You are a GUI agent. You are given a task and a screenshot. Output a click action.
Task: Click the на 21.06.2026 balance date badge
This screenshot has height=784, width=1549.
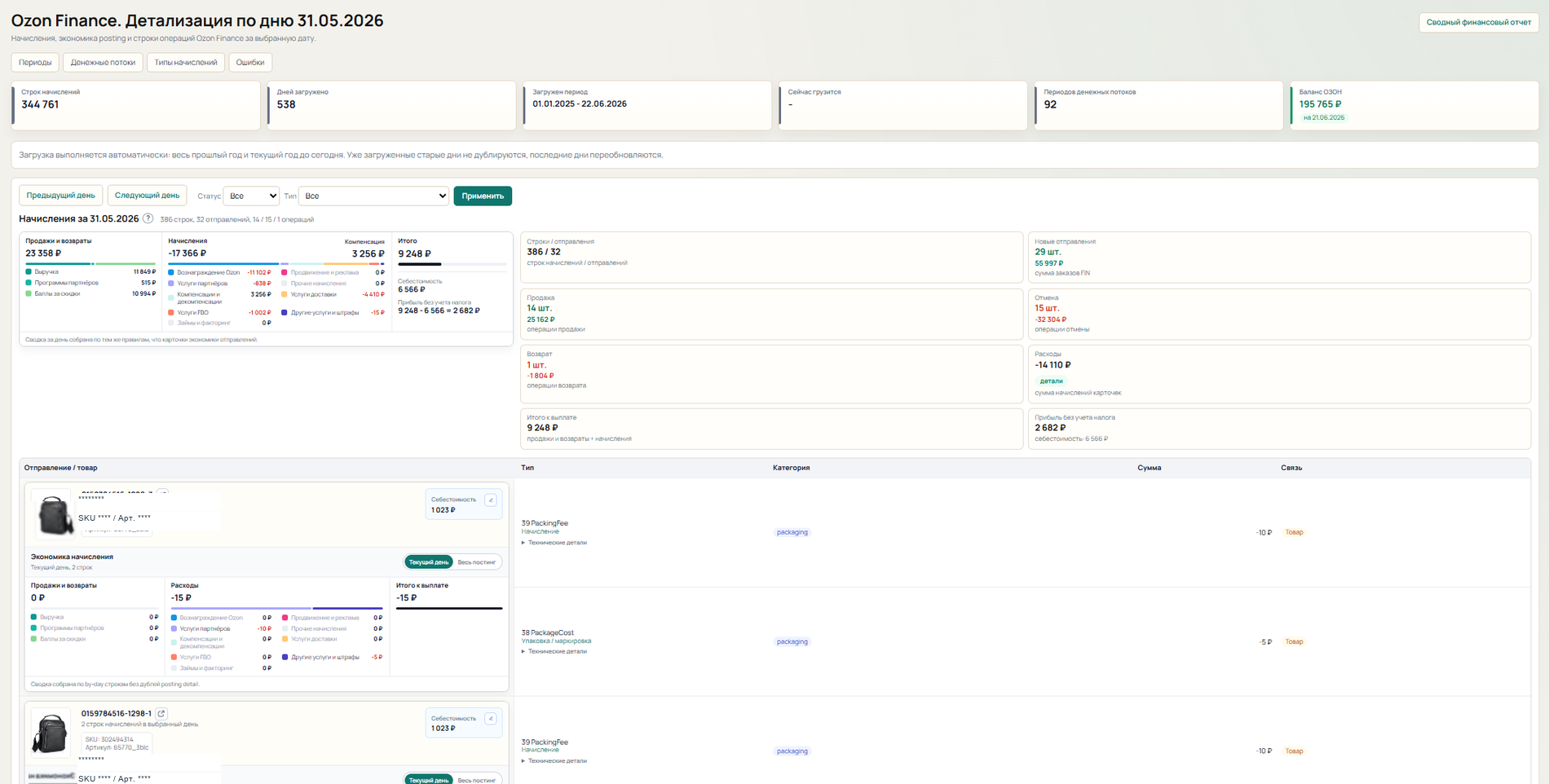pos(1324,117)
